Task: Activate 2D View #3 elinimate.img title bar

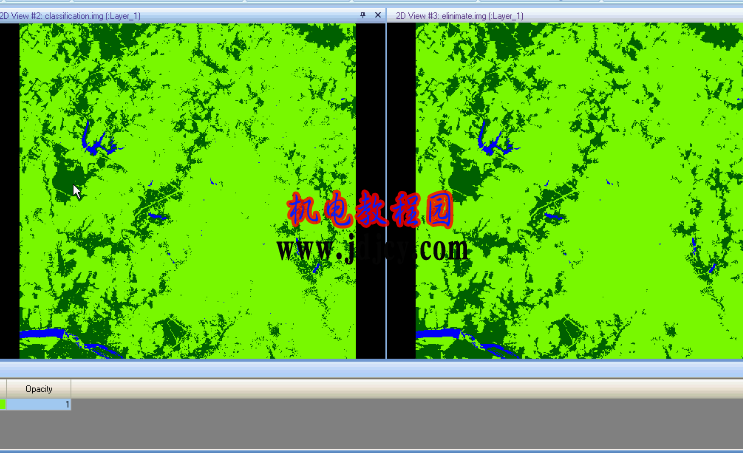Action: (x=565, y=16)
